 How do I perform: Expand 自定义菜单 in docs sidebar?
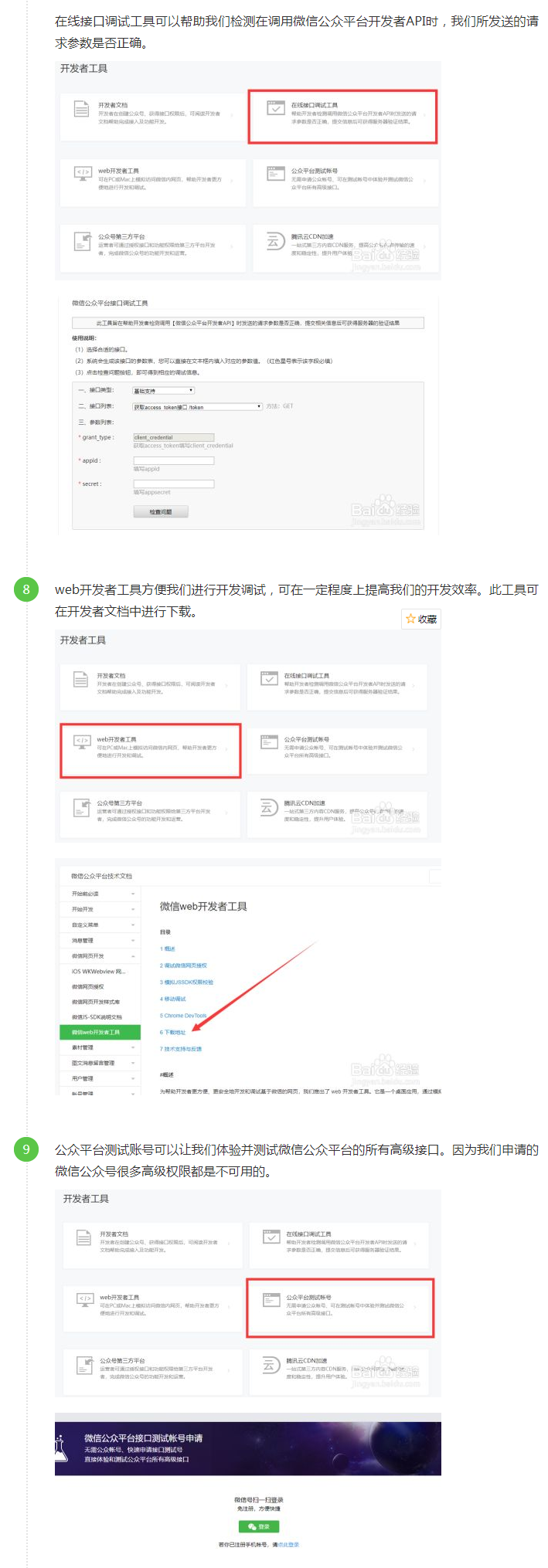[x=100, y=925]
